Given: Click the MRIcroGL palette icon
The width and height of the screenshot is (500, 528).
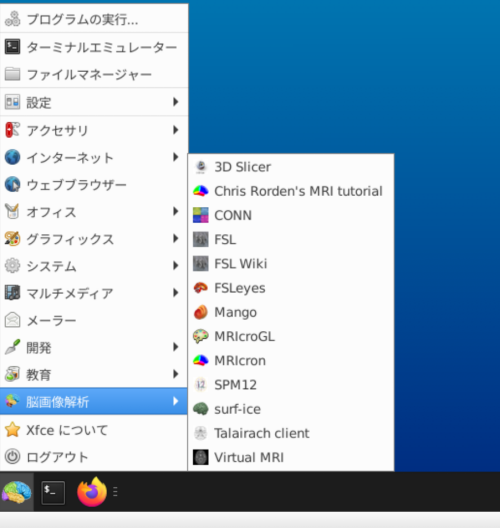Looking at the screenshot, I should 201,336.
